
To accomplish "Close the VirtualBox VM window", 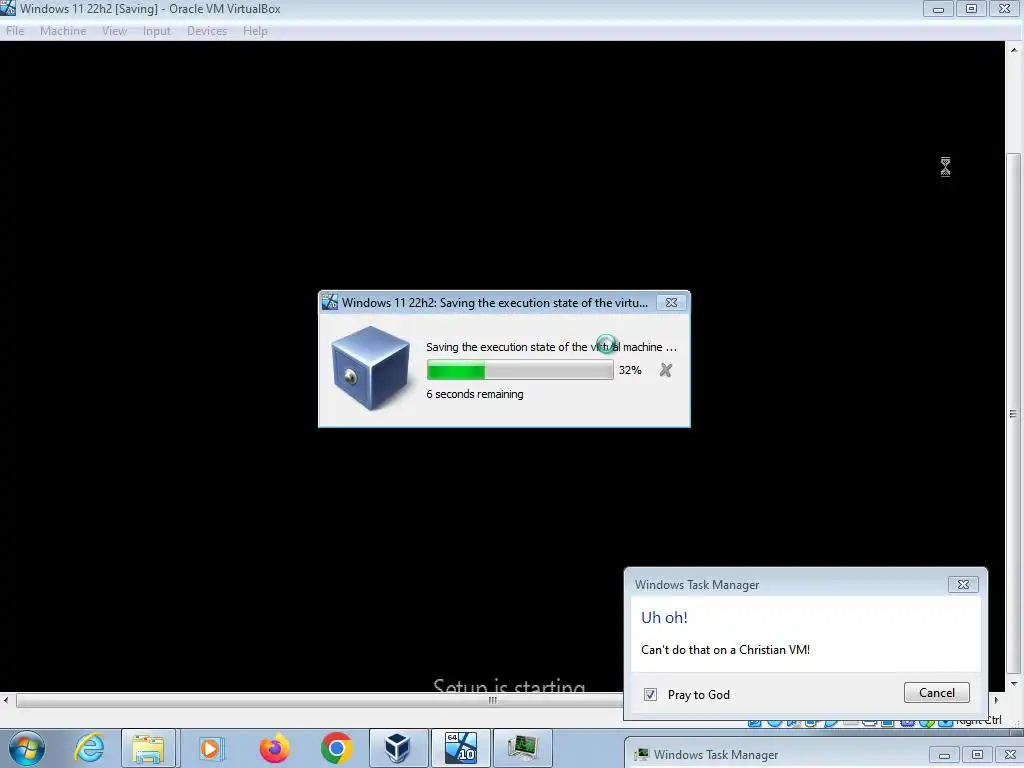I will [x=1005, y=8].
